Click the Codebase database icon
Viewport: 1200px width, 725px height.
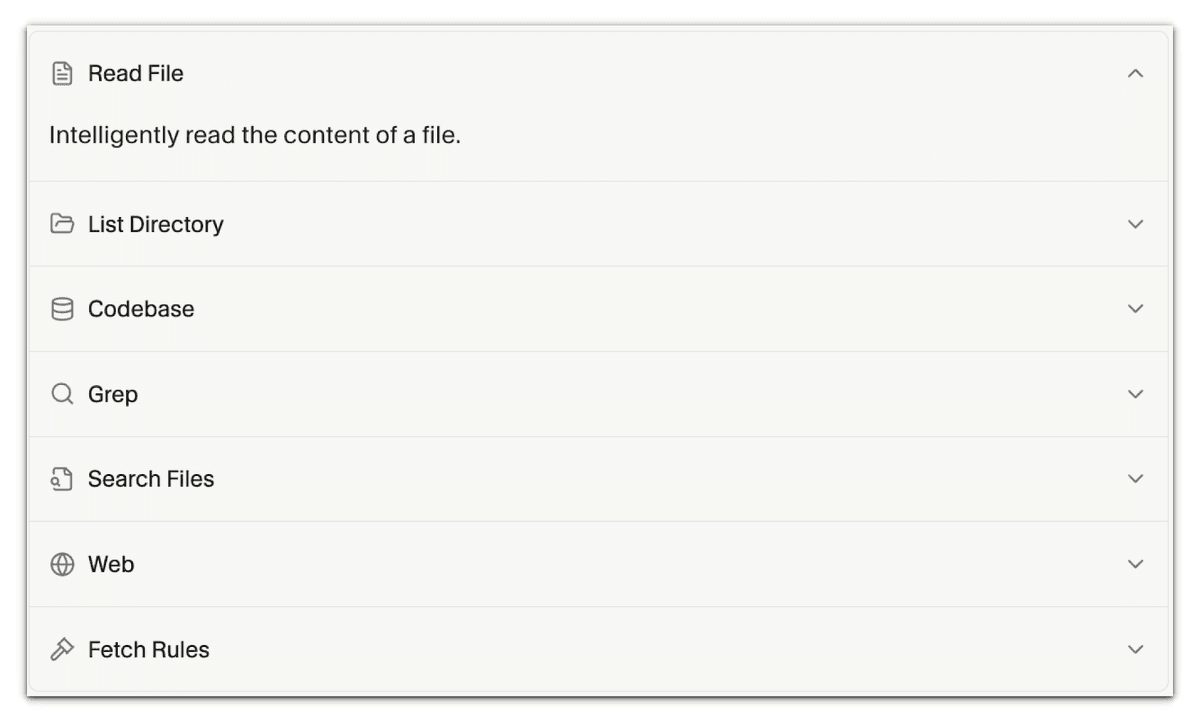click(x=62, y=310)
